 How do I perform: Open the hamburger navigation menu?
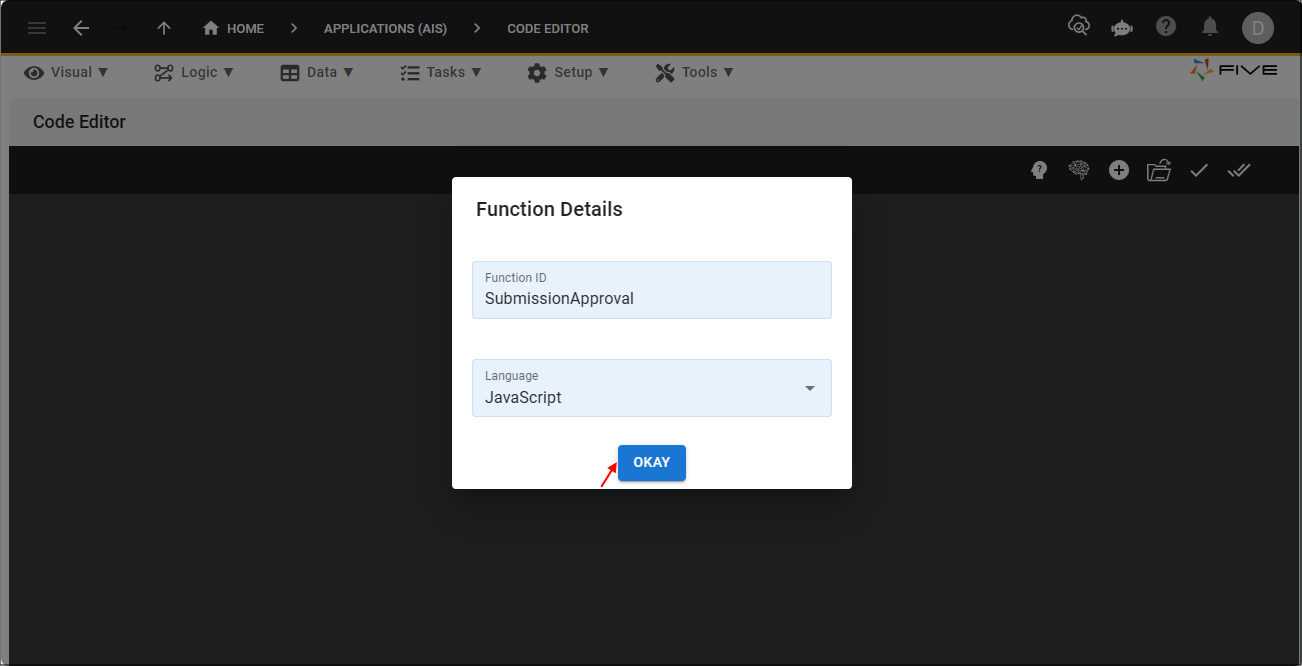[x=37, y=27]
